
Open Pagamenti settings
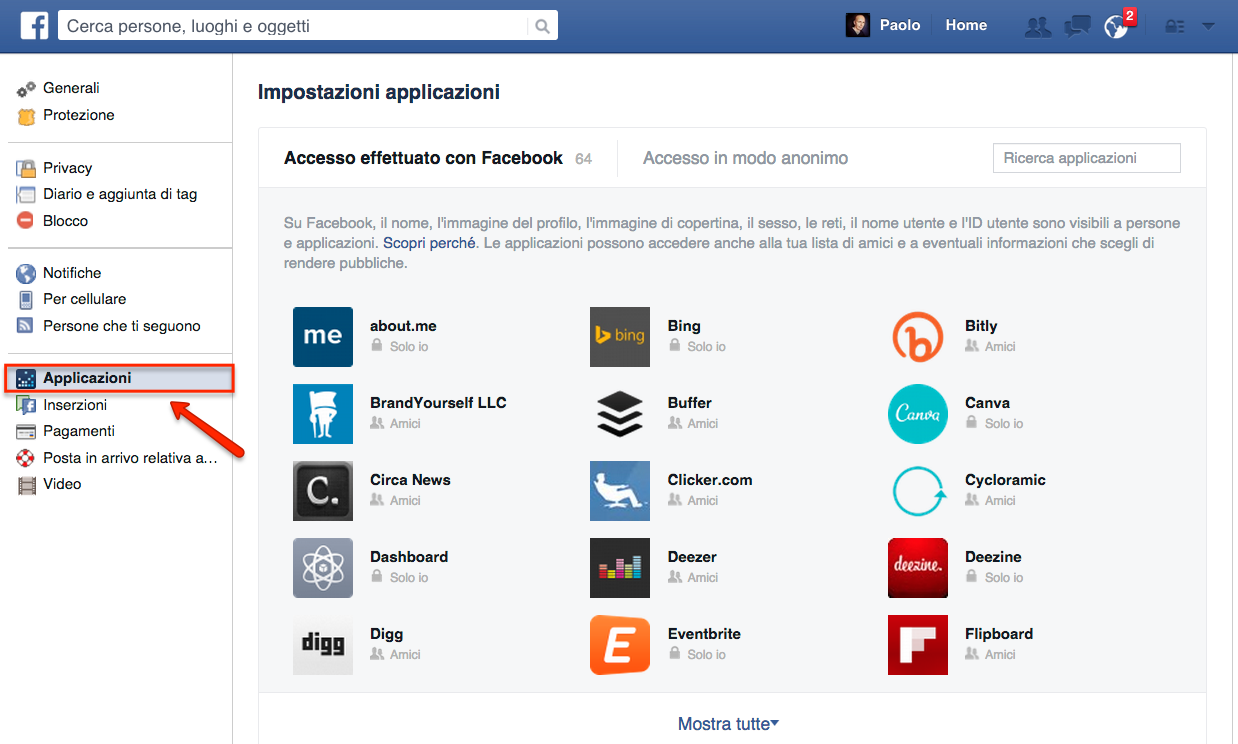click(78, 431)
